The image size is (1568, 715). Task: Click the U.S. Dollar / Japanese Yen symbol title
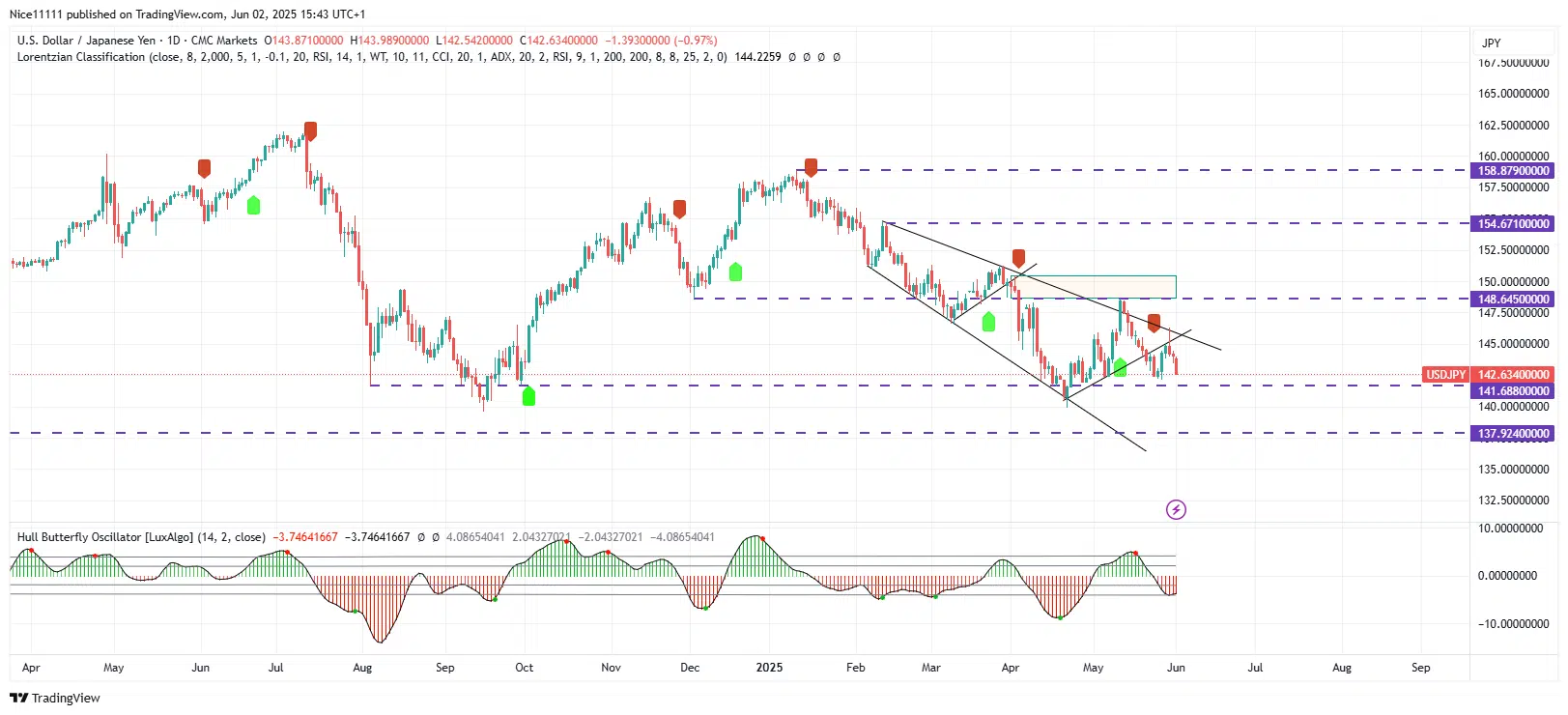point(86,41)
